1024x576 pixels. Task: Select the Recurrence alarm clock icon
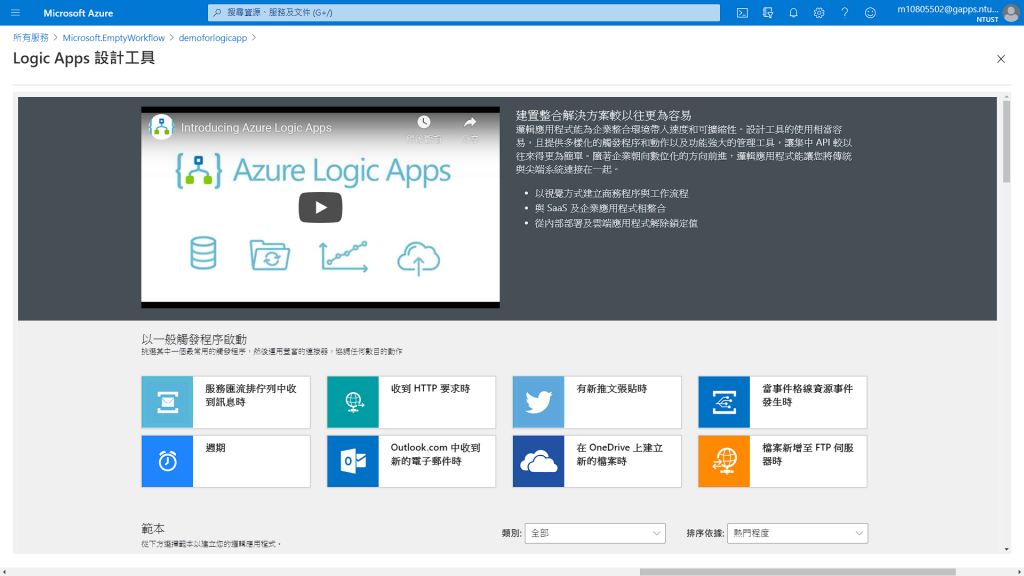[x=167, y=461]
